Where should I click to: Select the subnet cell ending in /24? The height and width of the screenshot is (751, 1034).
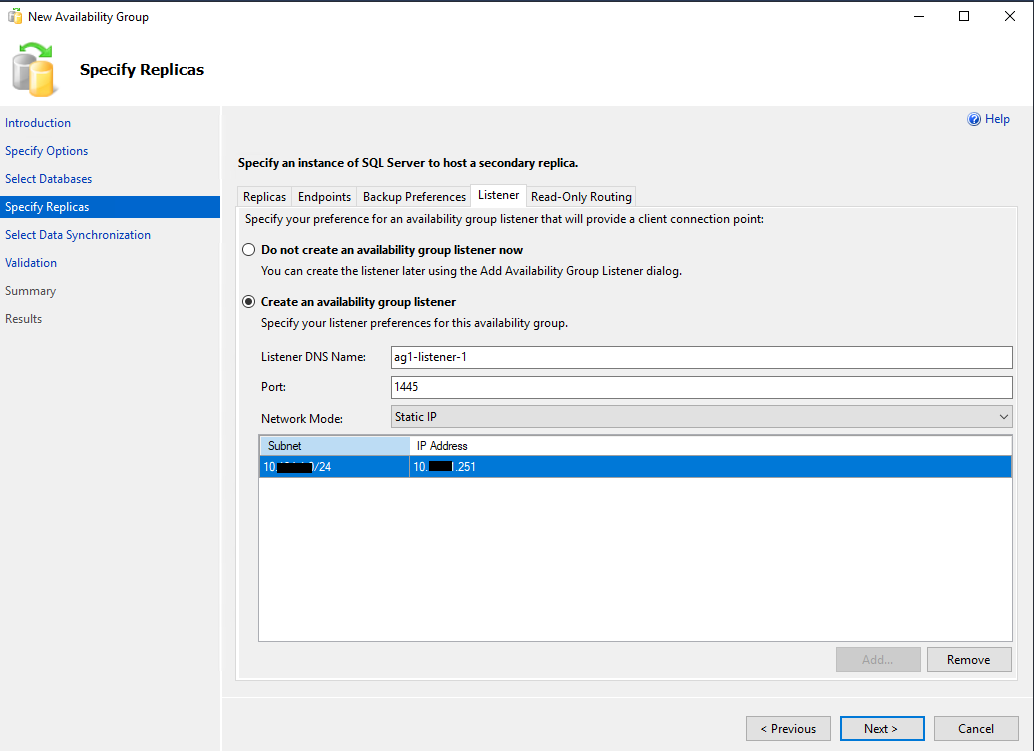pos(334,467)
